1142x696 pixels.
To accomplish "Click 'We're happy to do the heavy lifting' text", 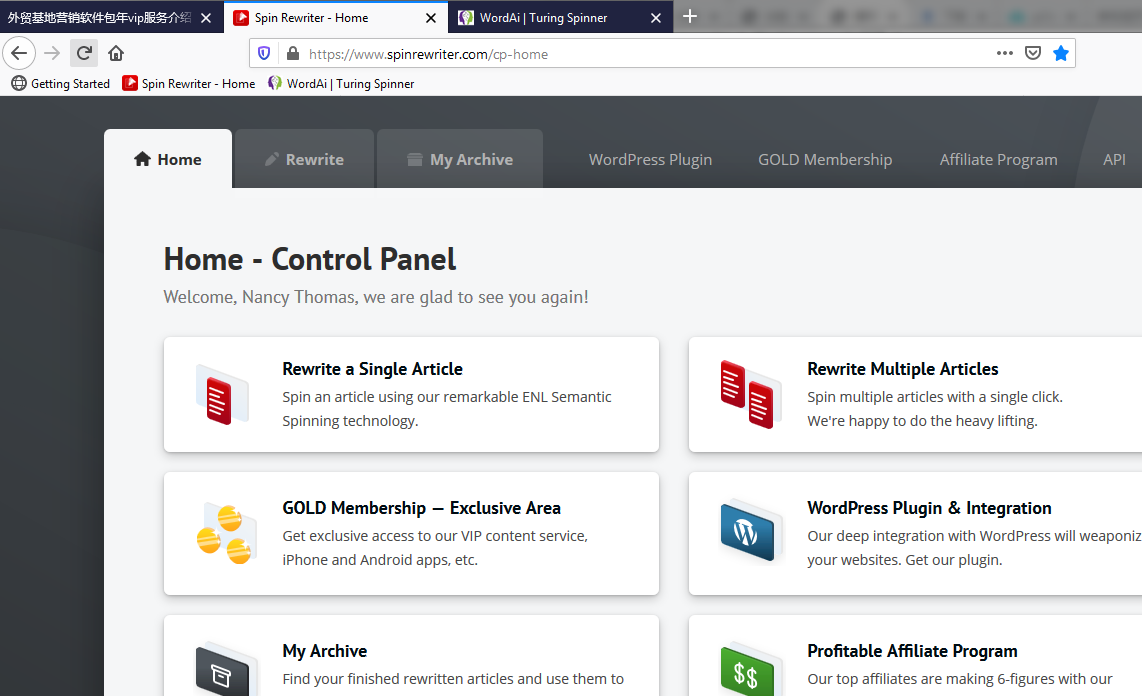I will (x=922, y=421).
